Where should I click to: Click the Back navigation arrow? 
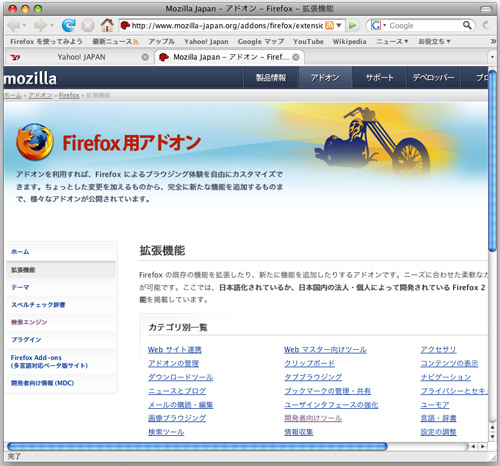coord(14,25)
